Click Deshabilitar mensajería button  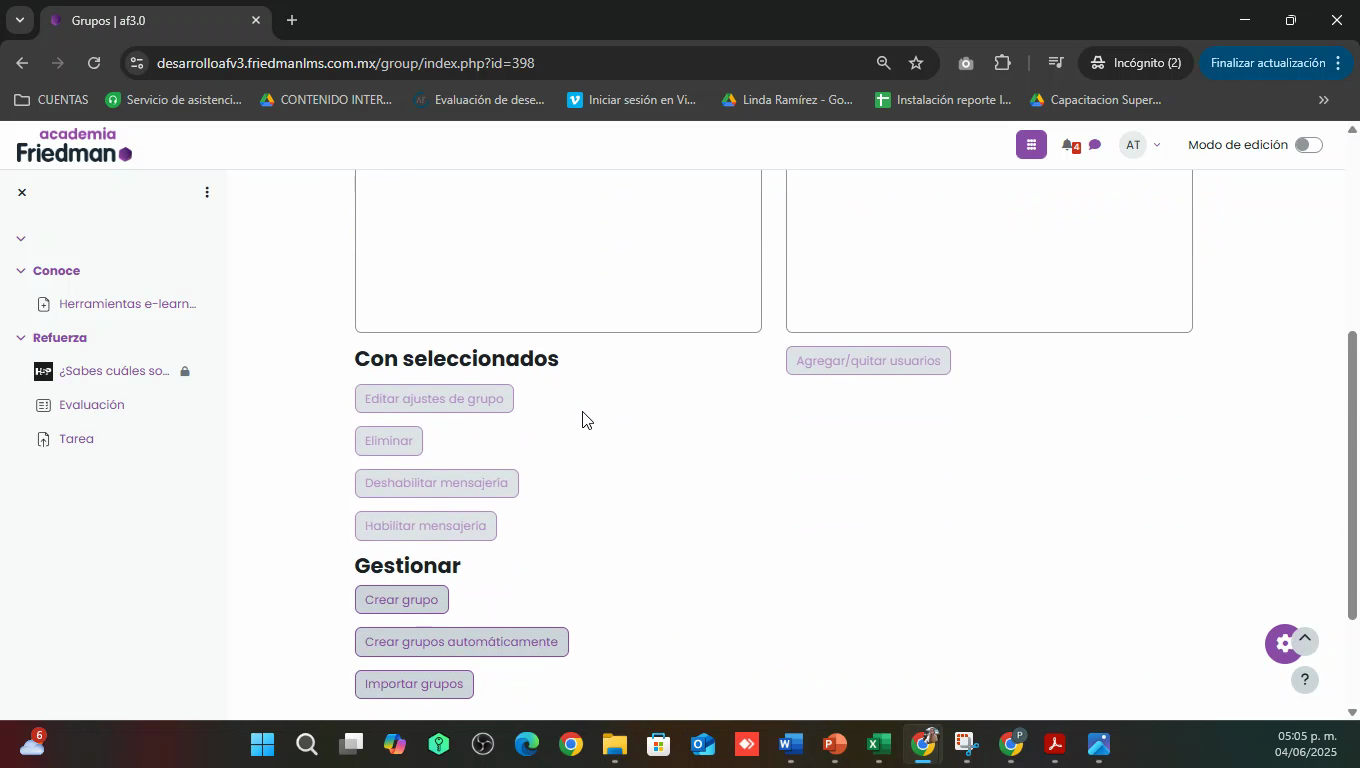tap(436, 483)
